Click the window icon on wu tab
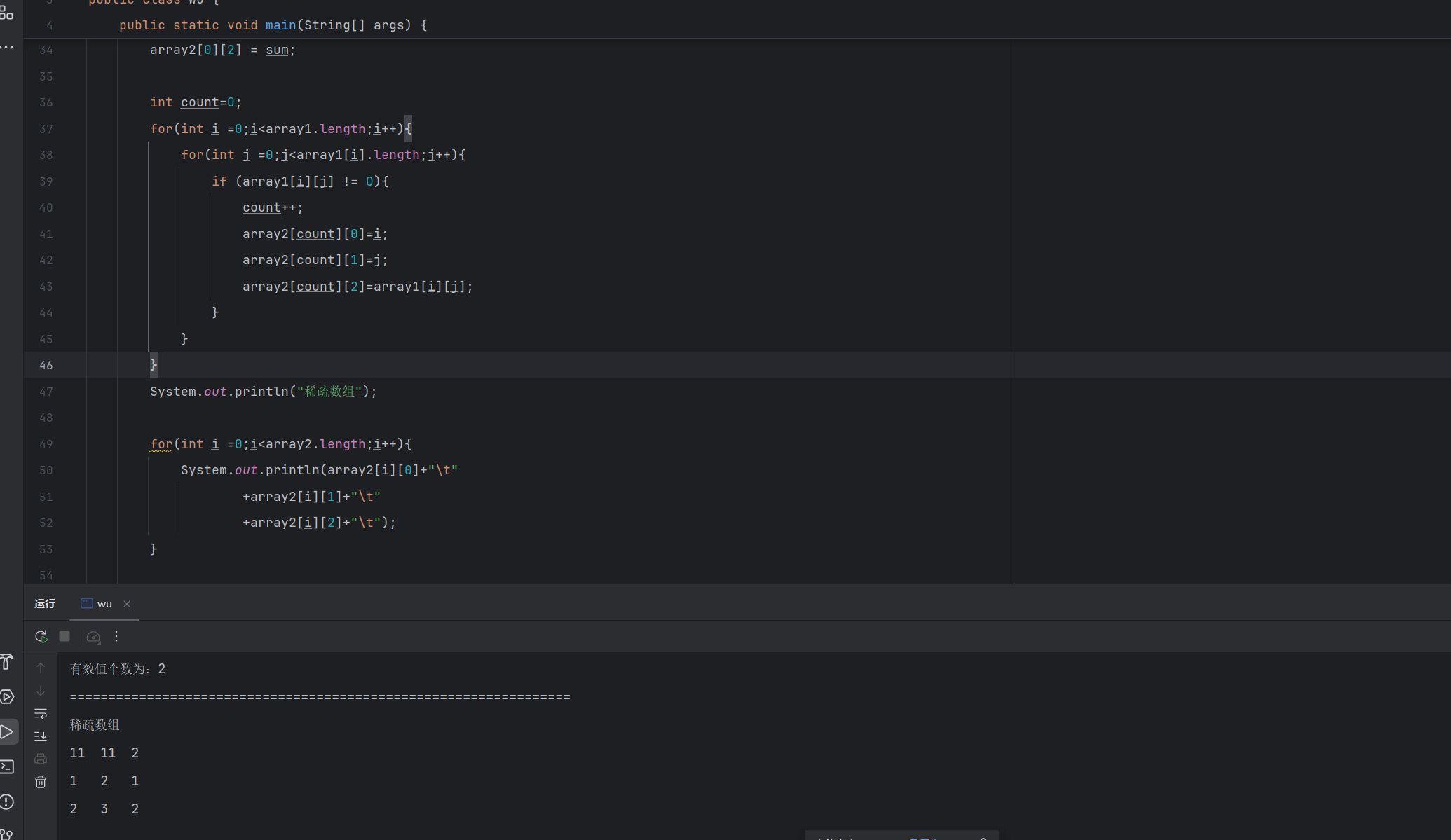Viewport: 1451px width, 840px height. pyautogui.click(x=87, y=603)
